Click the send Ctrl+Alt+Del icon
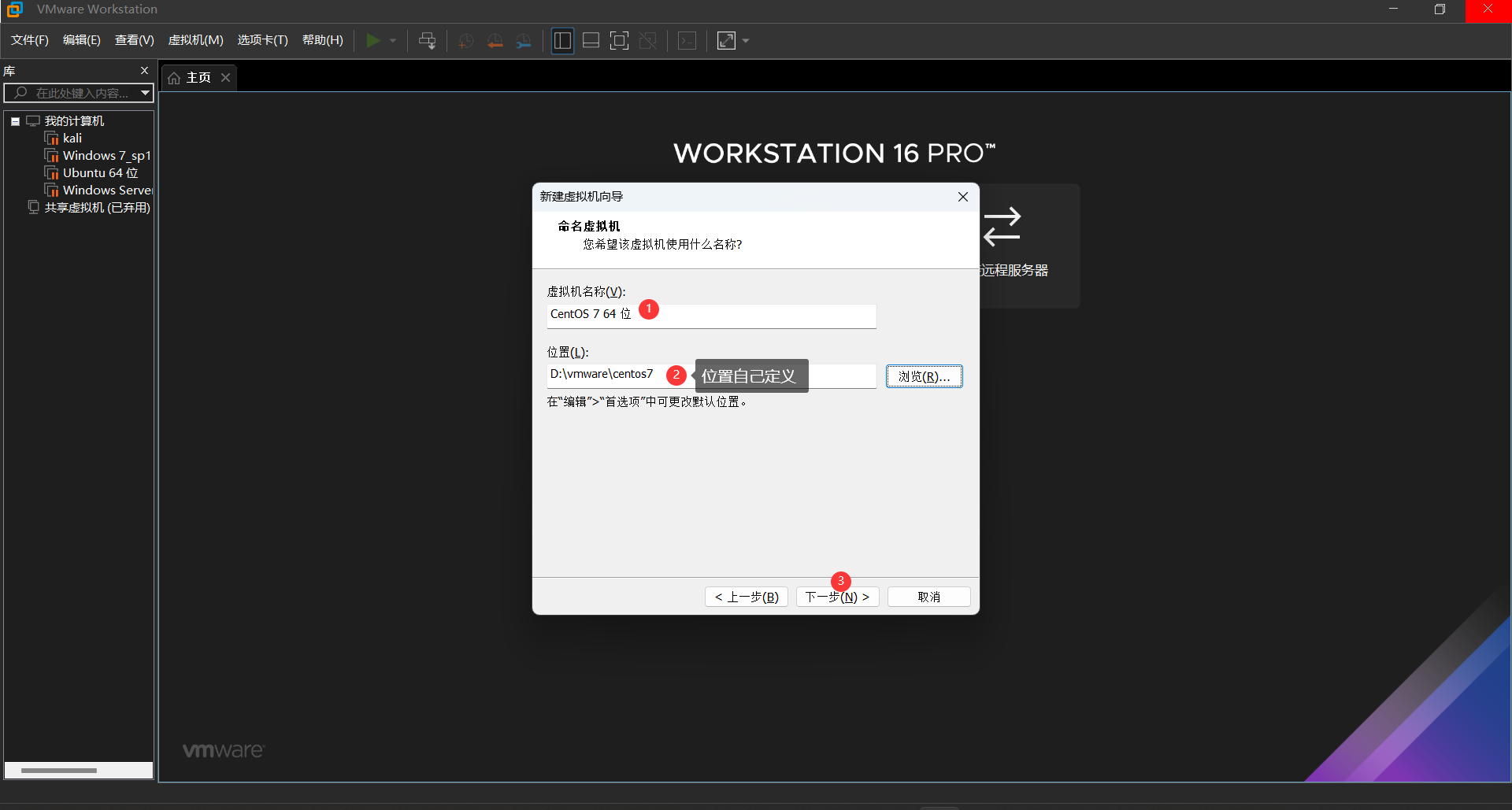1512x810 pixels. [x=428, y=41]
